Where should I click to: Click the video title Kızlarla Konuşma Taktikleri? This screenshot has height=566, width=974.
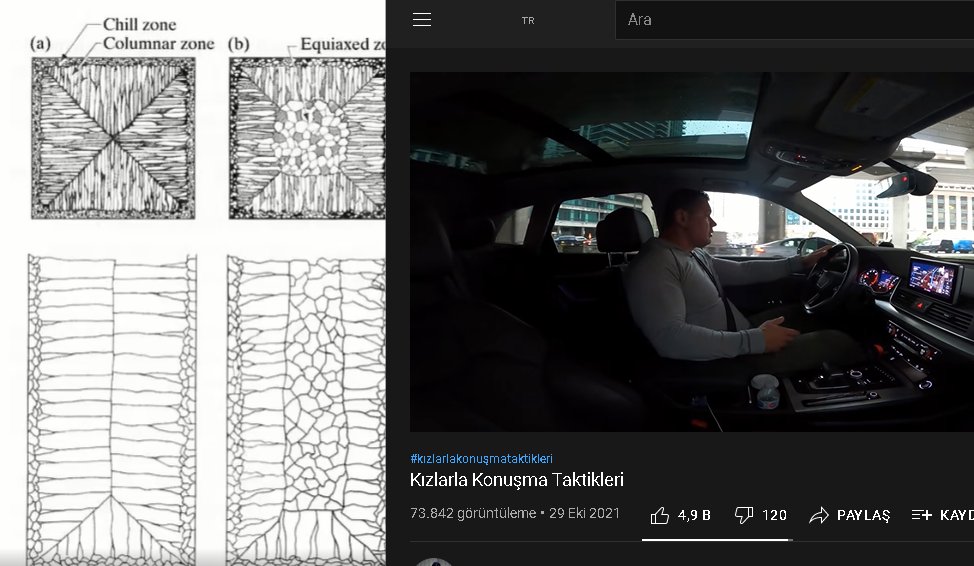[x=517, y=480]
